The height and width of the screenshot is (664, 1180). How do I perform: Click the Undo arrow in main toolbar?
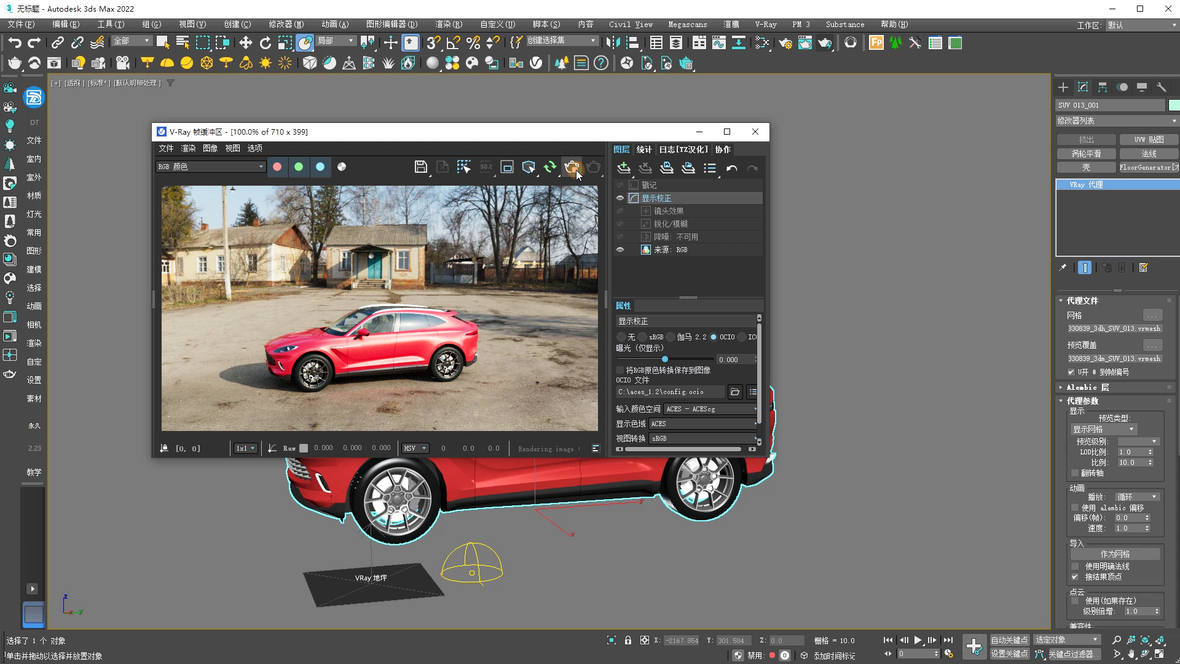coord(14,42)
